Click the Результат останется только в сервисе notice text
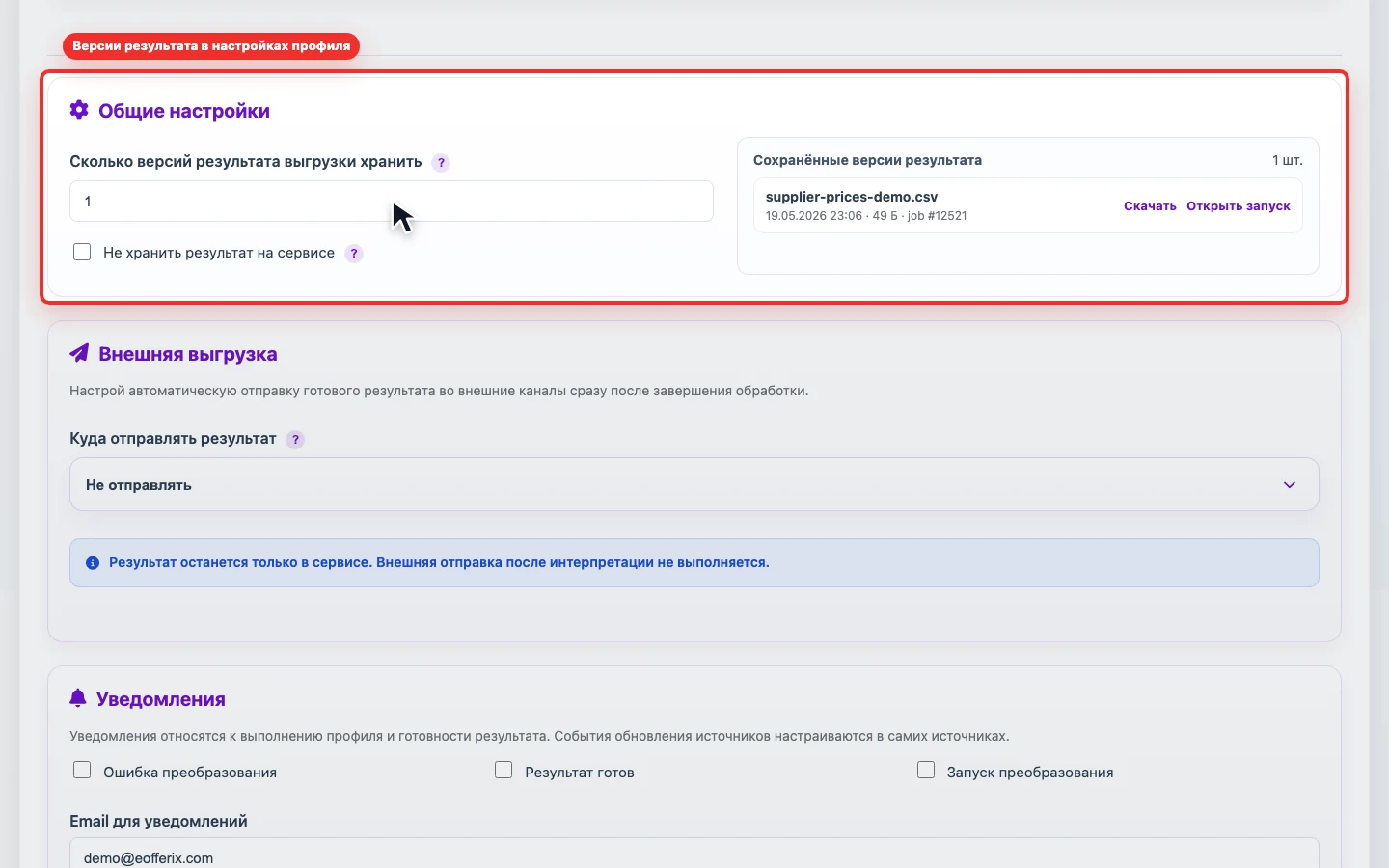This screenshot has width=1389, height=868. [x=439, y=562]
